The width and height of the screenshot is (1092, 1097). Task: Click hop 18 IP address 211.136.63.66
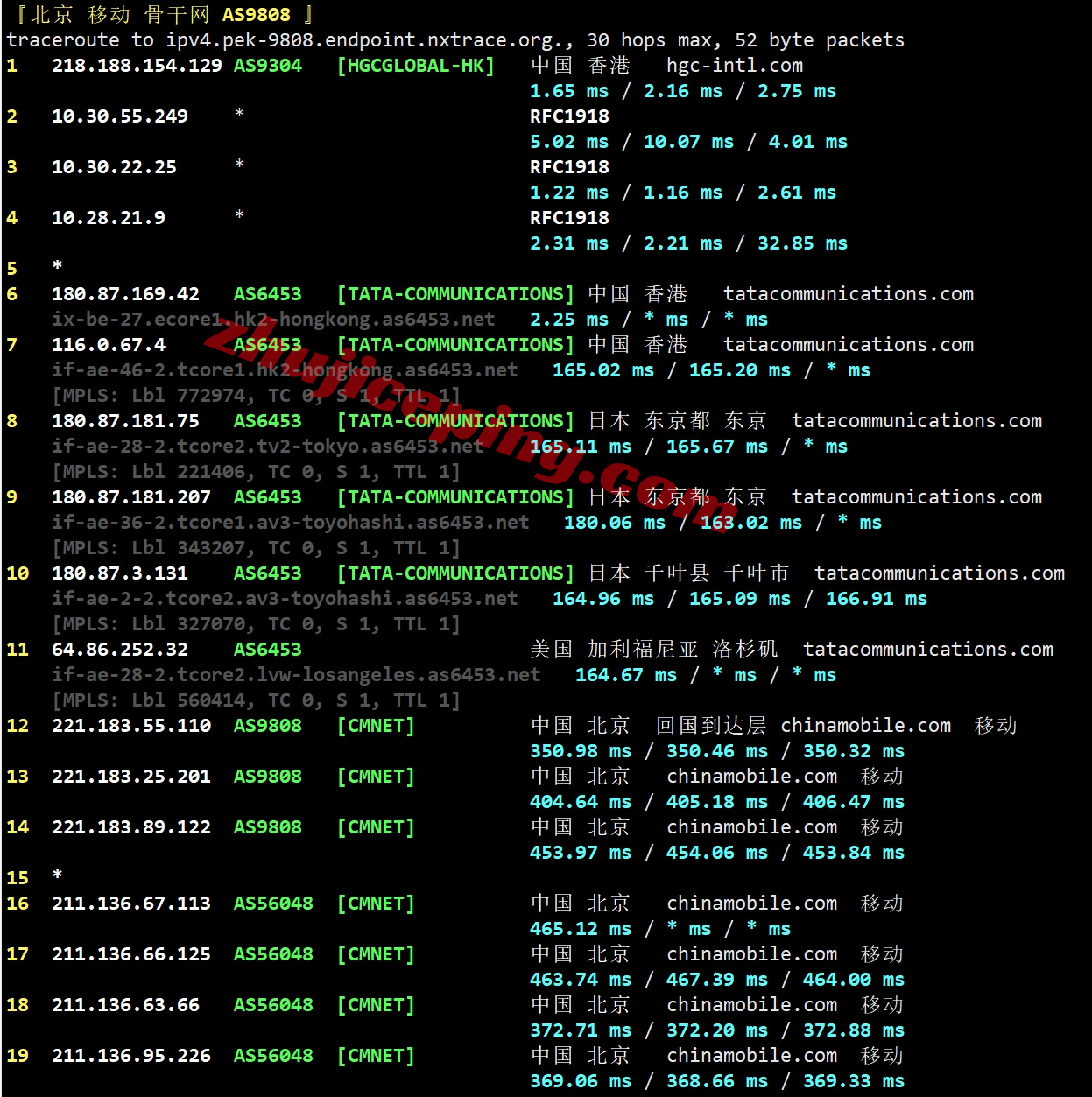pos(125,1005)
